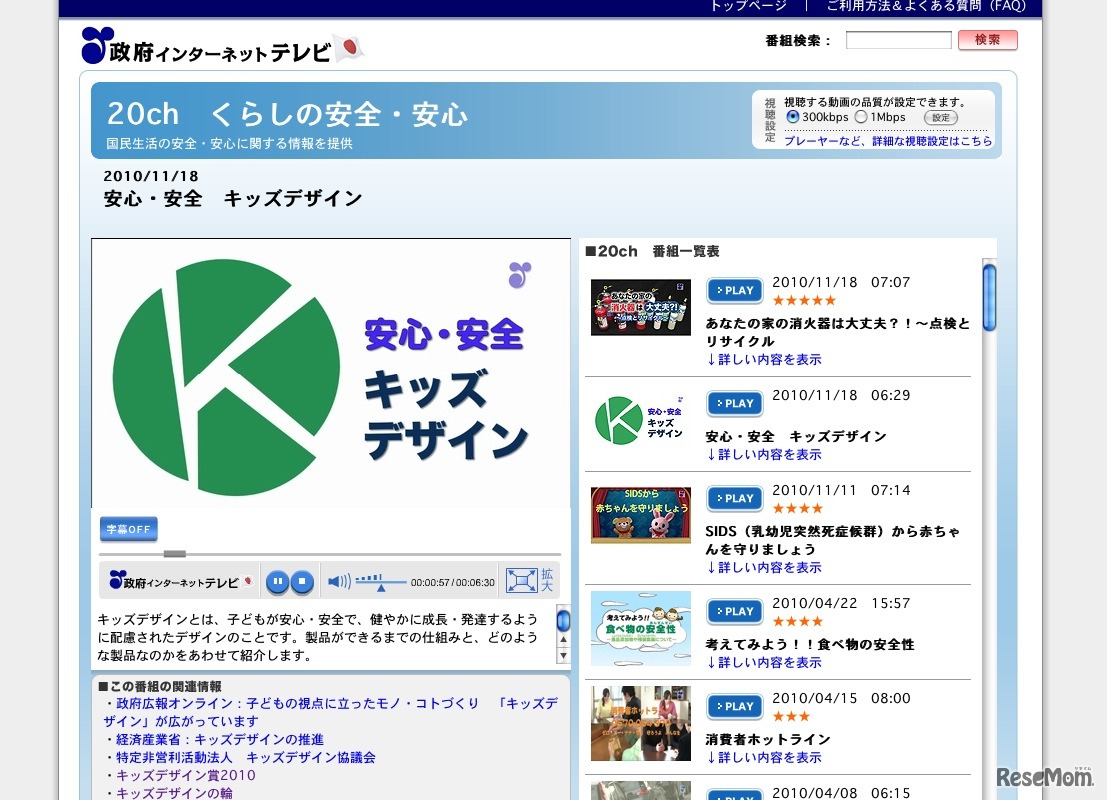This screenshot has width=1107, height=800.
Task: Stop the video with the stop button
Action: coord(301,581)
